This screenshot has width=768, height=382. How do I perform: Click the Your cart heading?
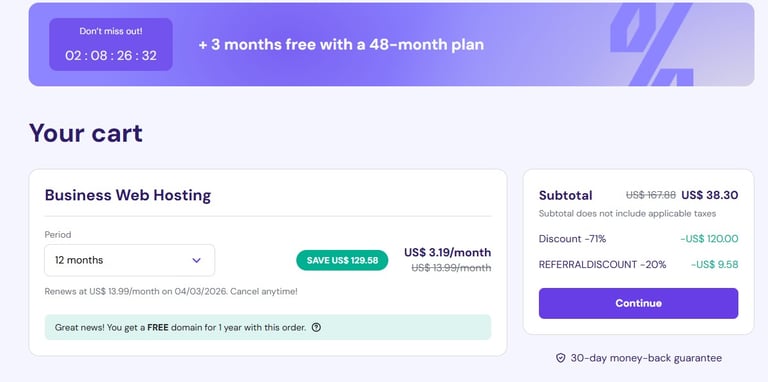point(86,133)
